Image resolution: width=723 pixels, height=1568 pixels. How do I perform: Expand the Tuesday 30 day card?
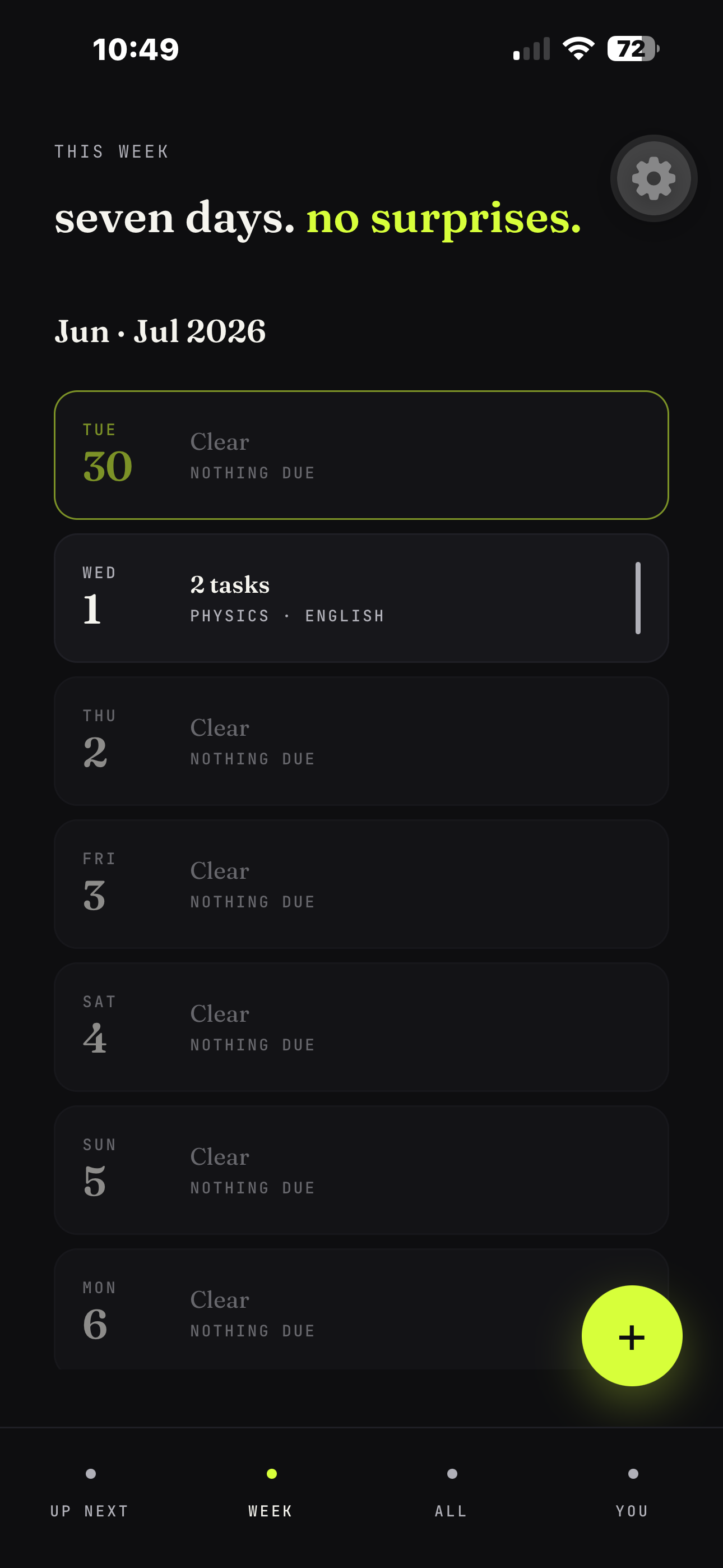click(x=361, y=455)
